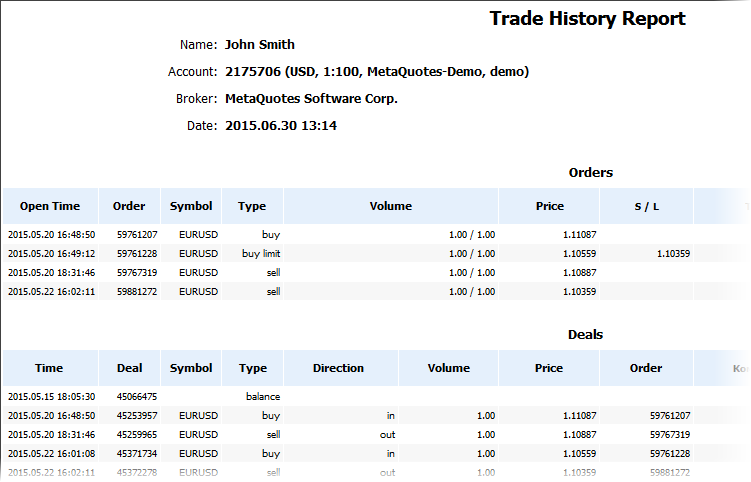Click the Orders section heading
Image resolution: width=751 pixels, height=482 pixels.
click(590, 173)
